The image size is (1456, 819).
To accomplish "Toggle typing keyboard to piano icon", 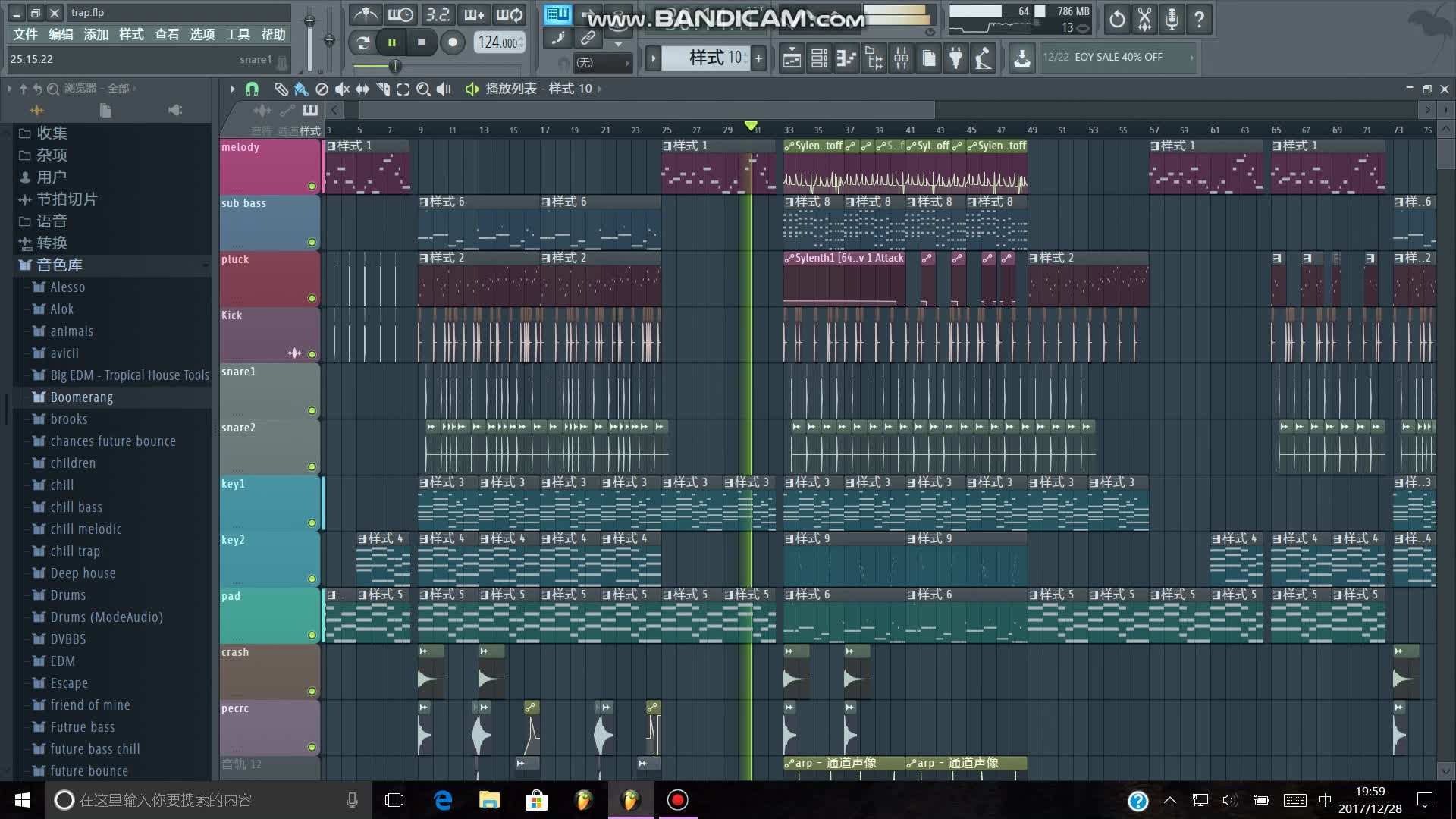I will tap(557, 14).
